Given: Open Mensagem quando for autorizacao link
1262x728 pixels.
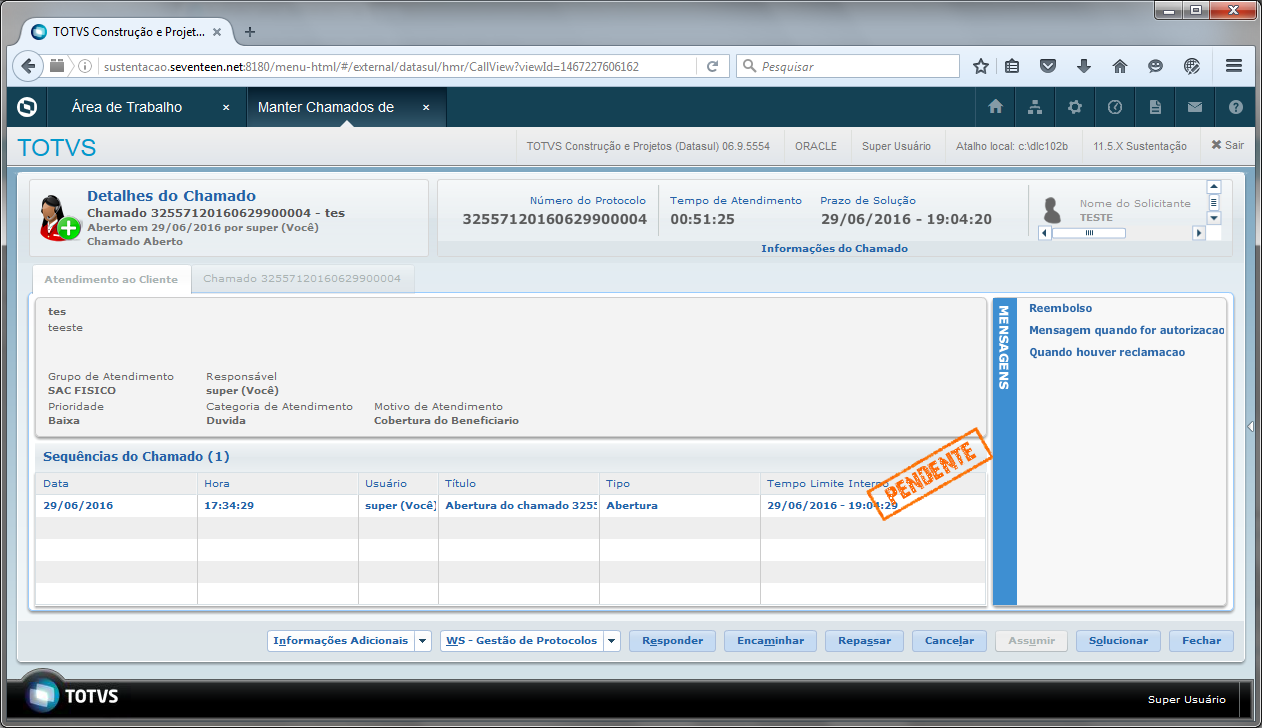Looking at the screenshot, I should click(1127, 330).
